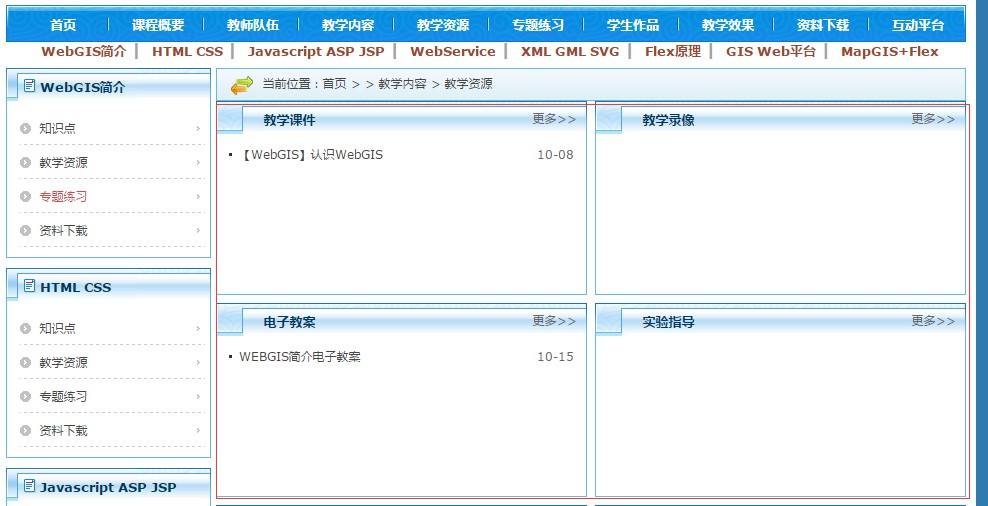Image resolution: width=988 pixels, height=506 pixels.
Task: Expand 更多>> in the 教学课件 section
Action: [554, 119]
